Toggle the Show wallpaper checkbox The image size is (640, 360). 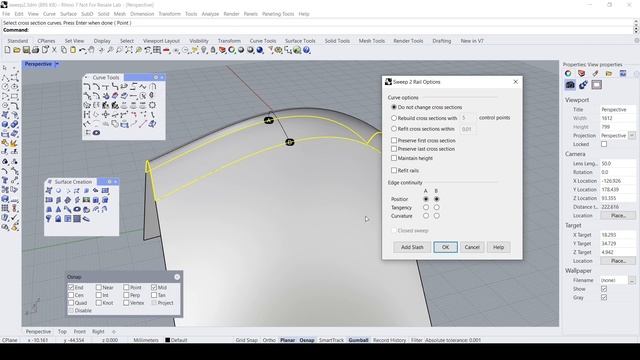[604, 289]
